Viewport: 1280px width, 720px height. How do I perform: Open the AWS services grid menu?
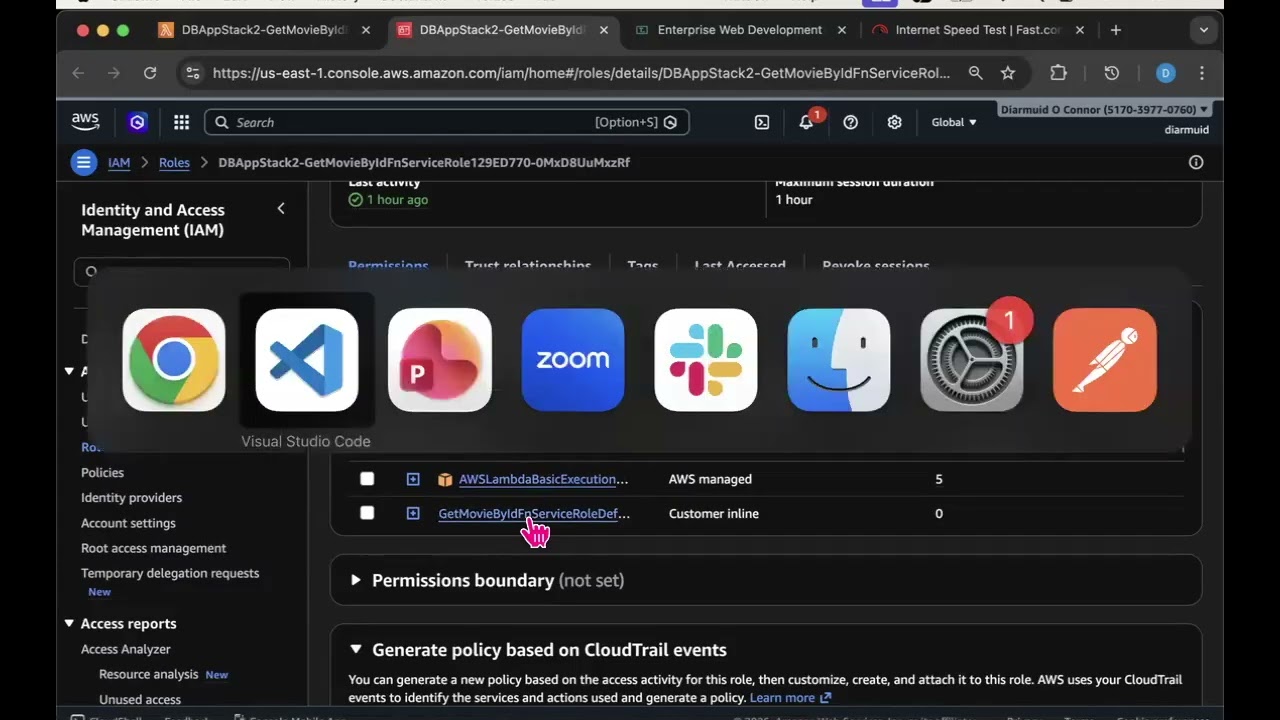(181, 122)
